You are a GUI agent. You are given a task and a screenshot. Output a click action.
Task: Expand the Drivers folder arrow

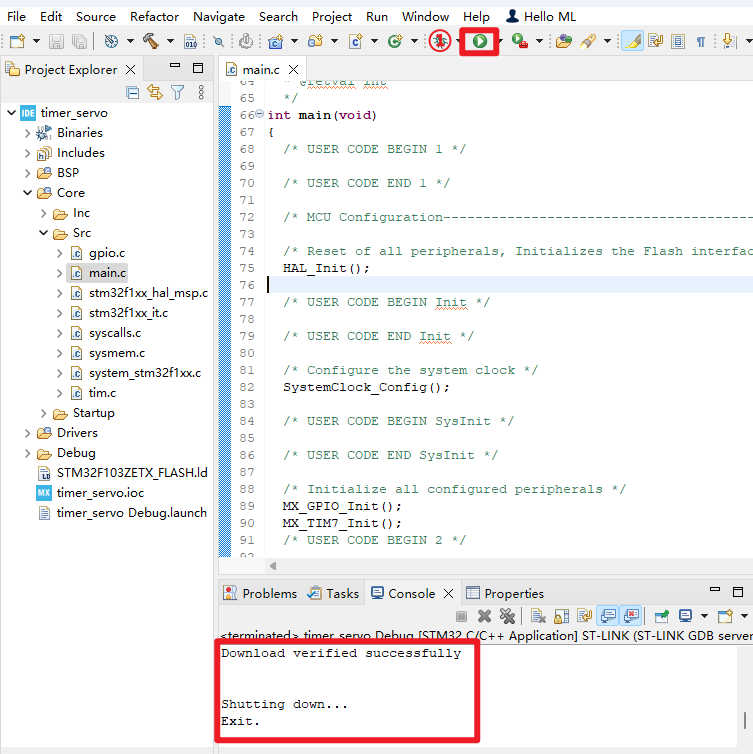(x=27, y=433)
